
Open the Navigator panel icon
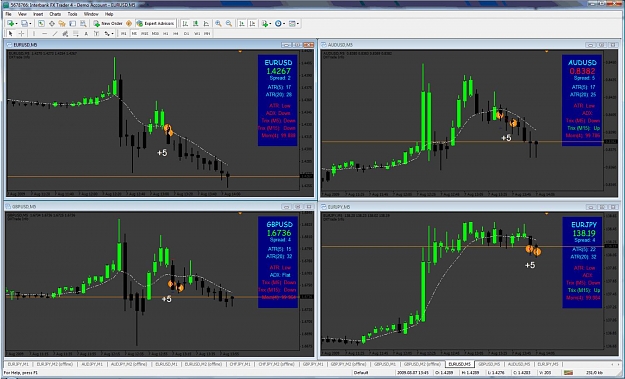62,24
